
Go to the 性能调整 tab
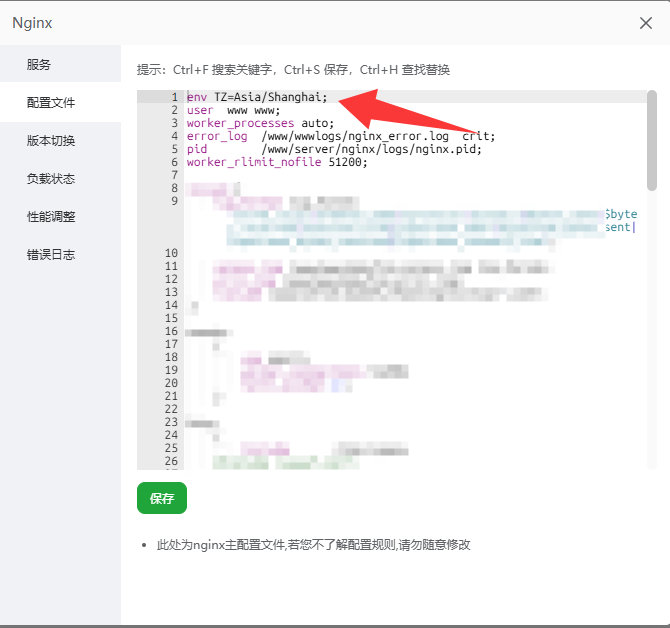[51, 217]
